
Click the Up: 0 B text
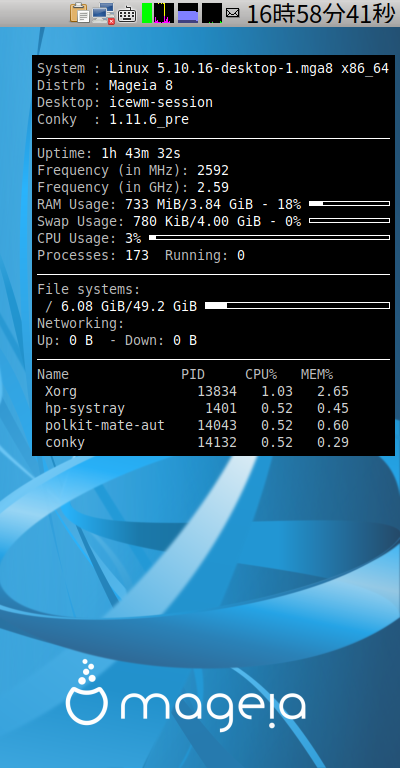65,341
